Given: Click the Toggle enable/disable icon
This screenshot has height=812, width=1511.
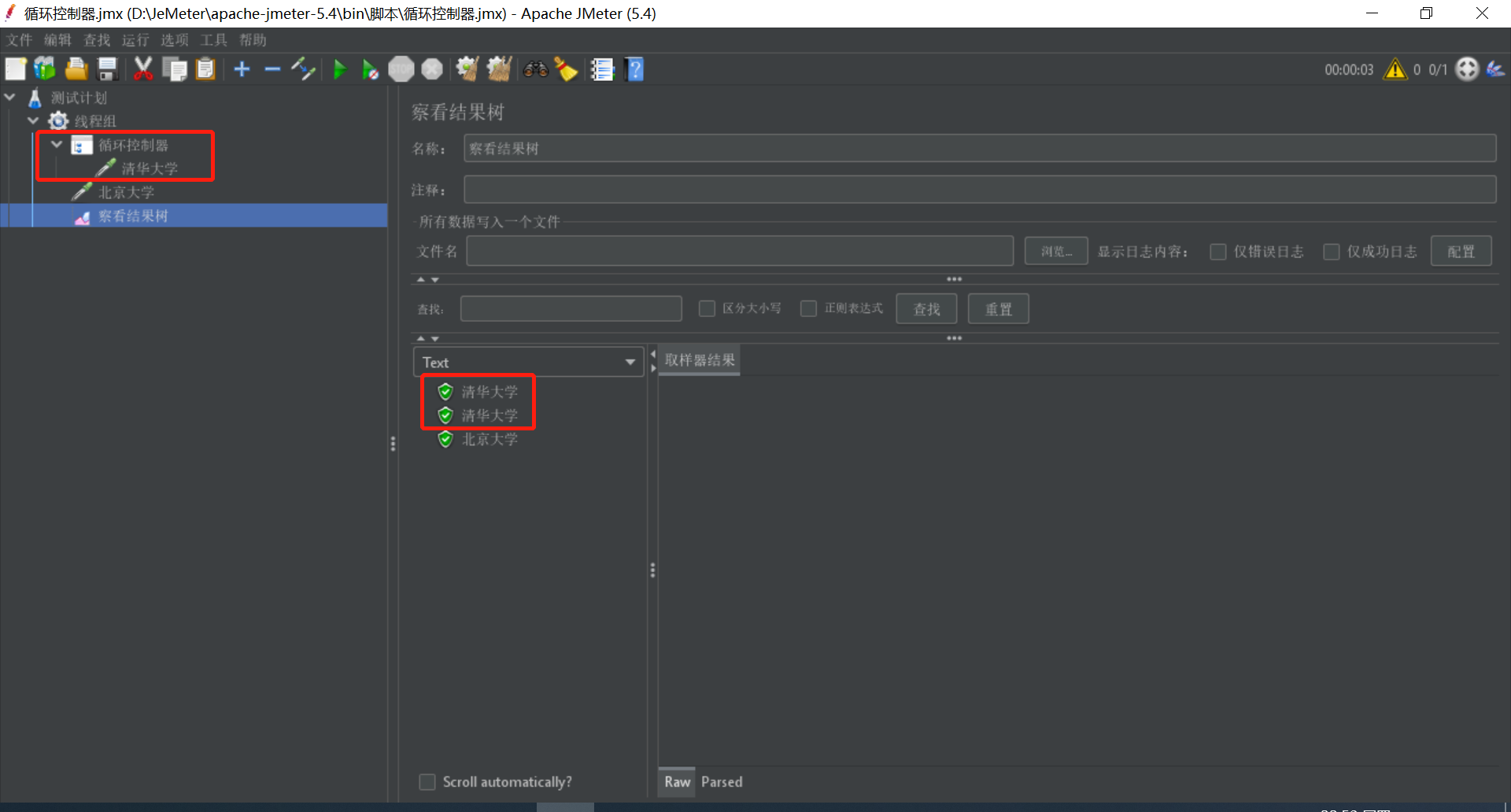Looking at the screenshot, I should pos(303,69).
